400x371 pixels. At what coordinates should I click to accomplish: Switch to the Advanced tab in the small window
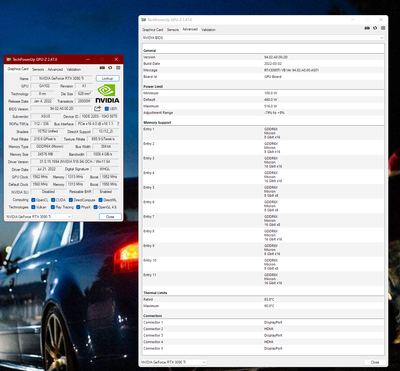coord(55,69)
